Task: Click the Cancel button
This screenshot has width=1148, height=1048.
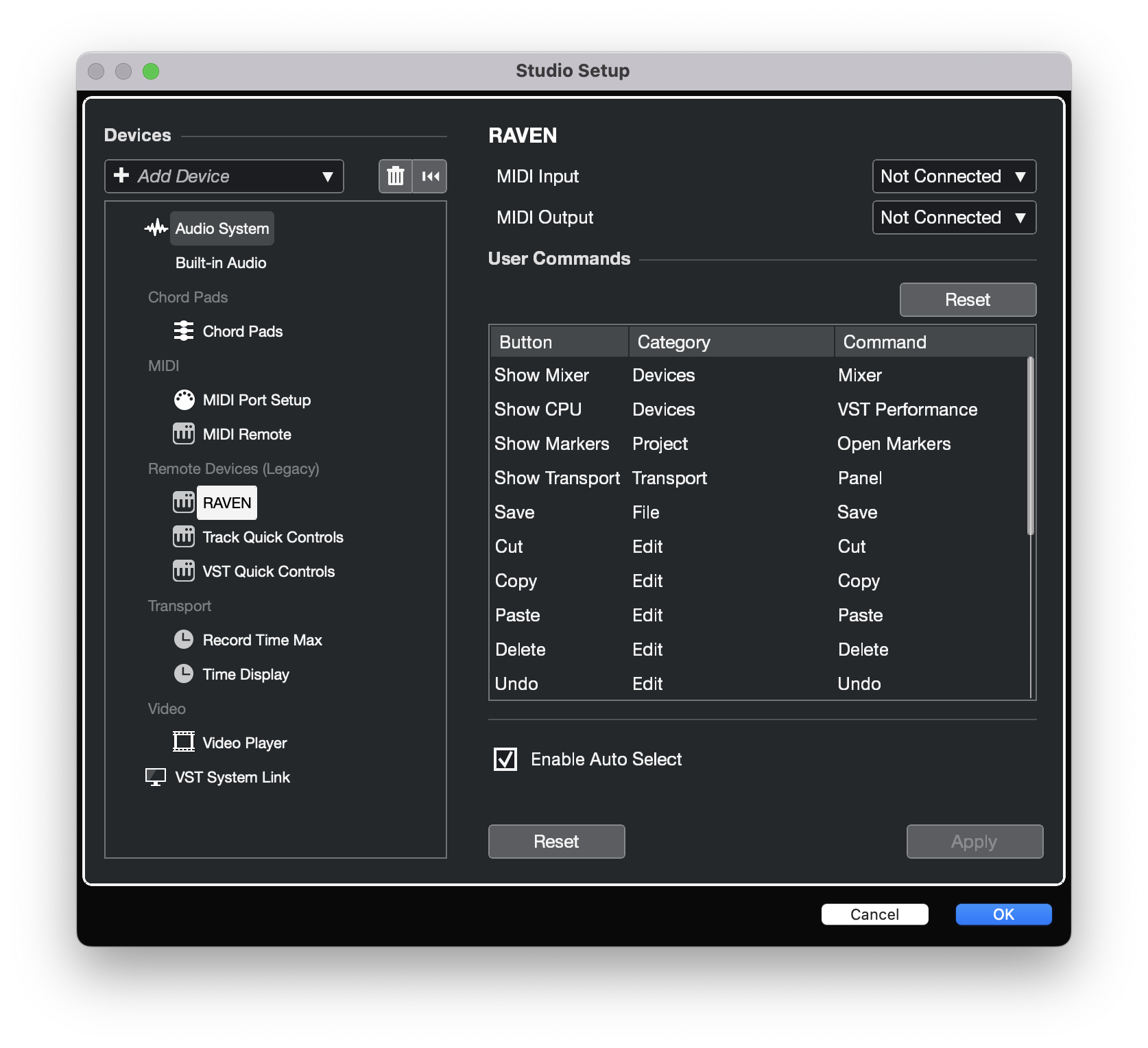Action: 874,914
